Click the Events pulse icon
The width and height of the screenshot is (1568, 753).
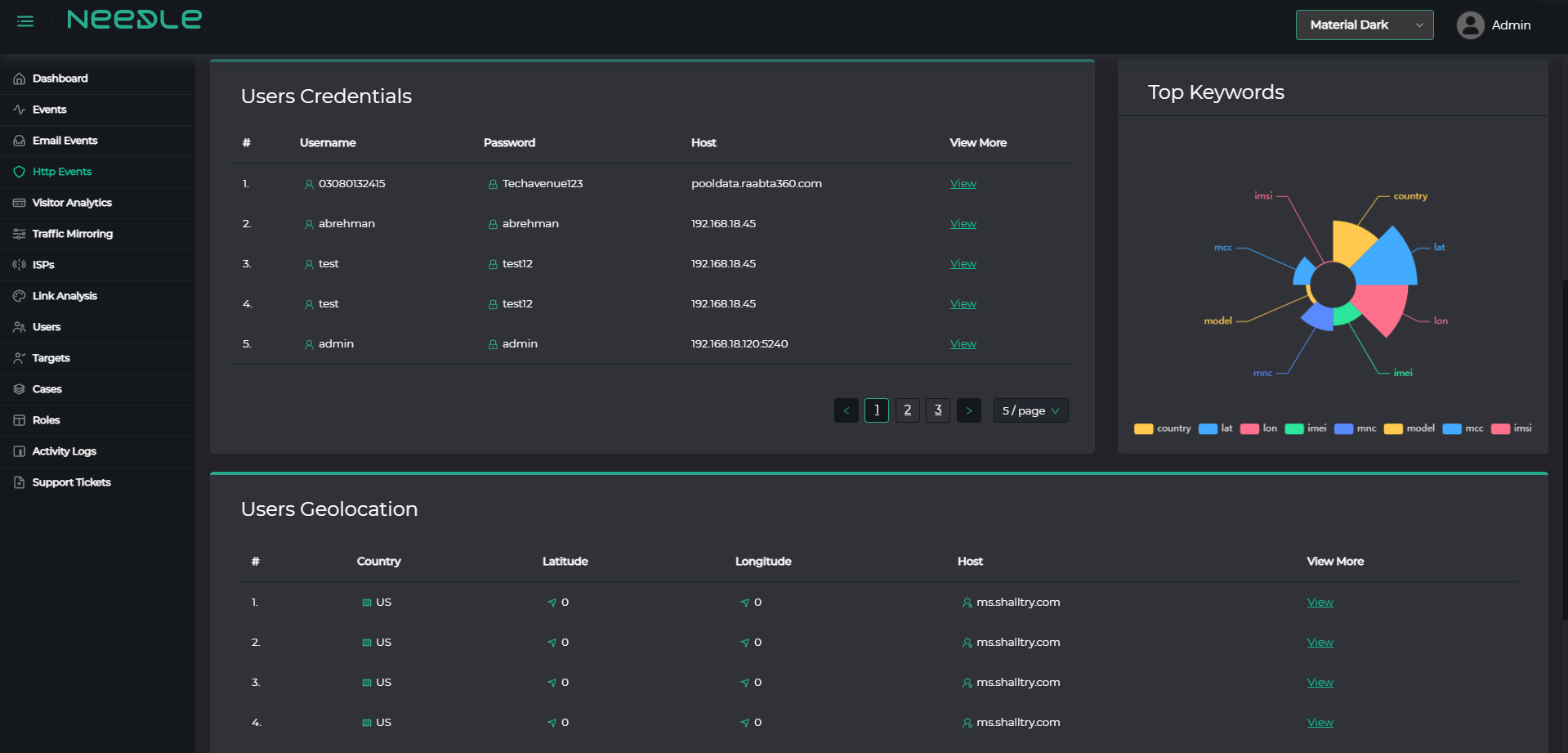tap(19, 110)
